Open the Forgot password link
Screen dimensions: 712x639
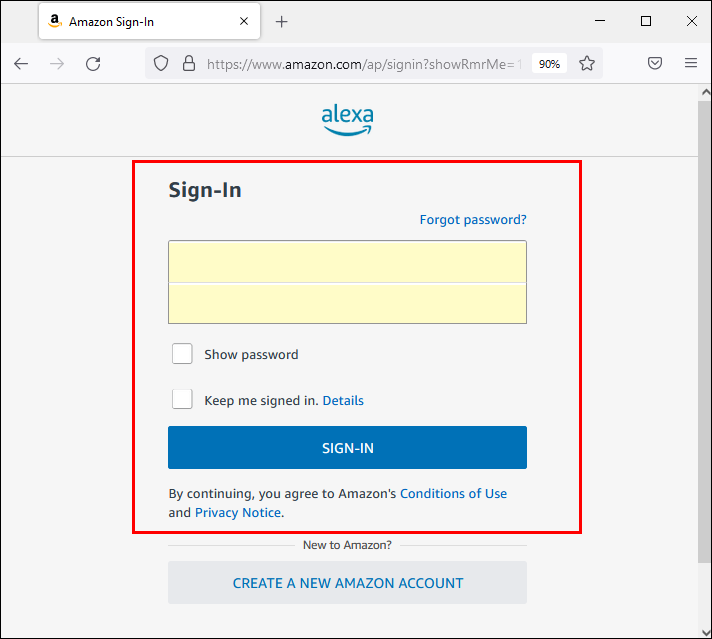[473, 220]
